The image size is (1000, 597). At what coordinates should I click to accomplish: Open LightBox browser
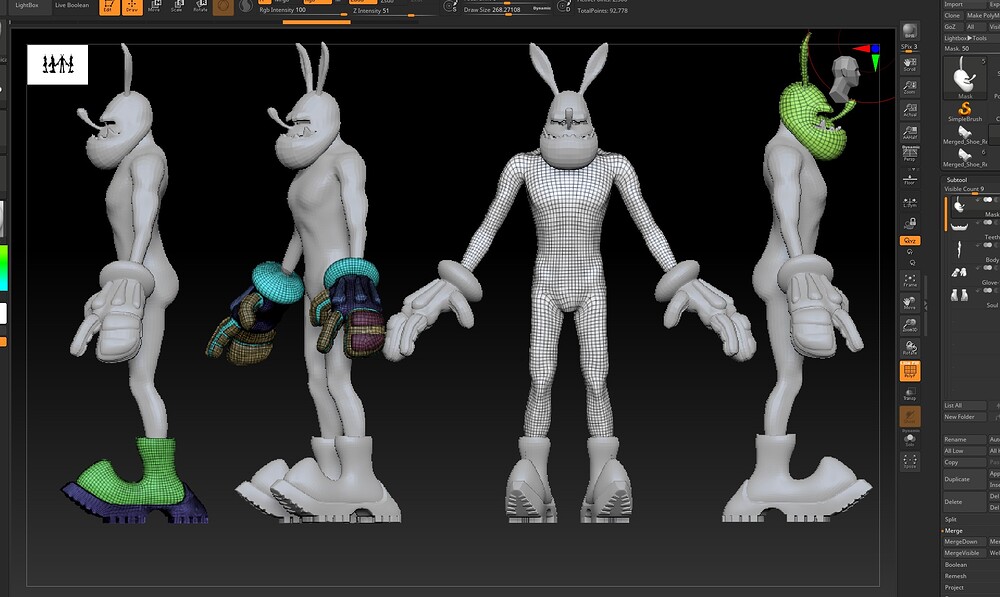point(27,5)
